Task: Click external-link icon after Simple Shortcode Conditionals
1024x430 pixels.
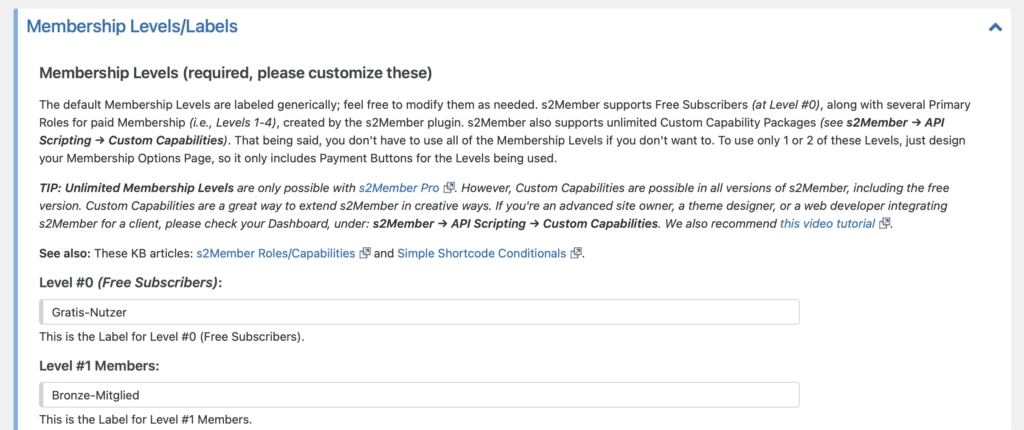Action: 575,254
